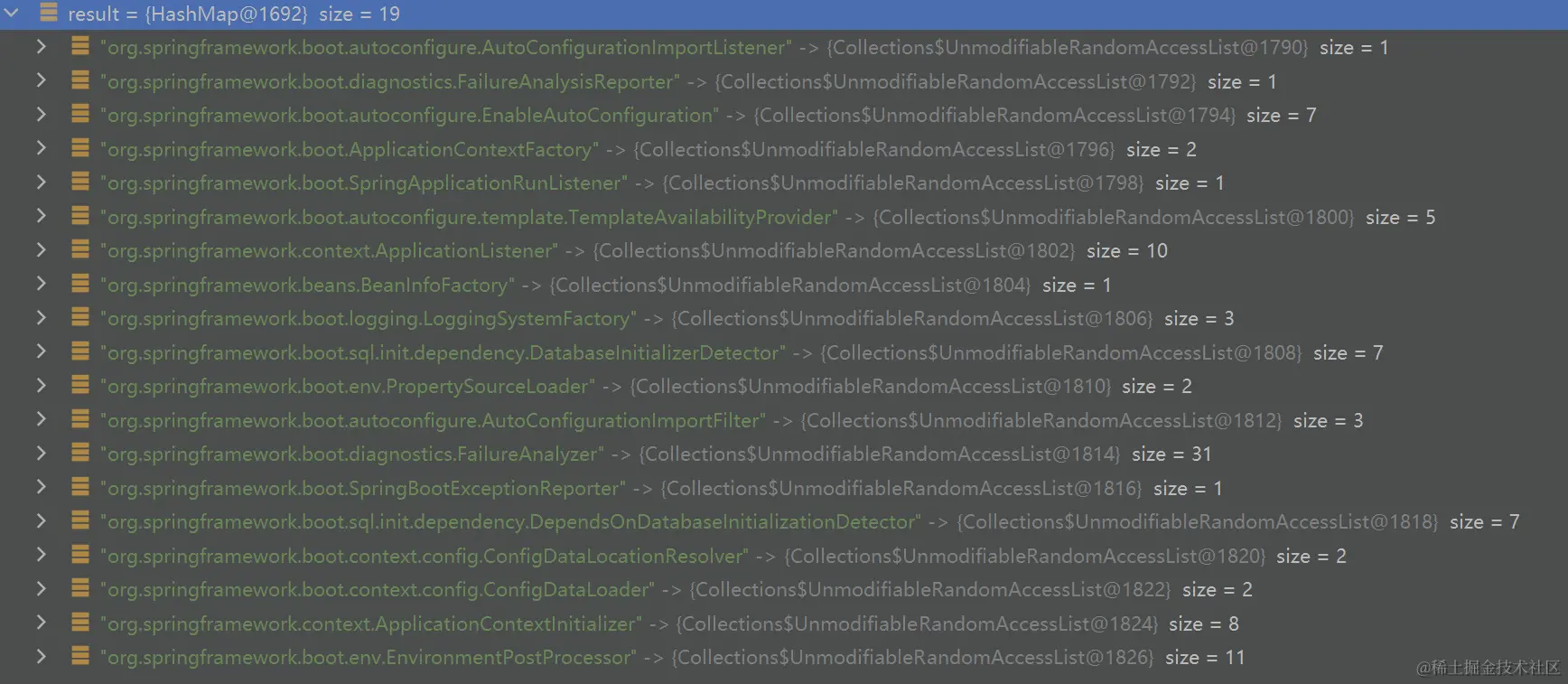Click icon beside BeanInfoFactory entry
The width and height of the screenshot is (1568, 684).
click(x=80, y=284)
